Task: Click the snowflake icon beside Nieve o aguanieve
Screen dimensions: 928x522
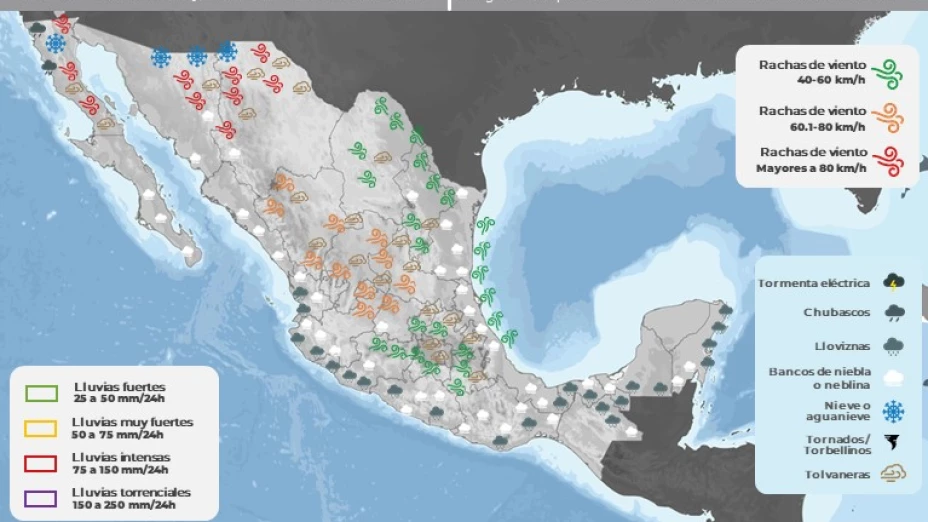Action: pyautogui.click(x=893, y=411)
